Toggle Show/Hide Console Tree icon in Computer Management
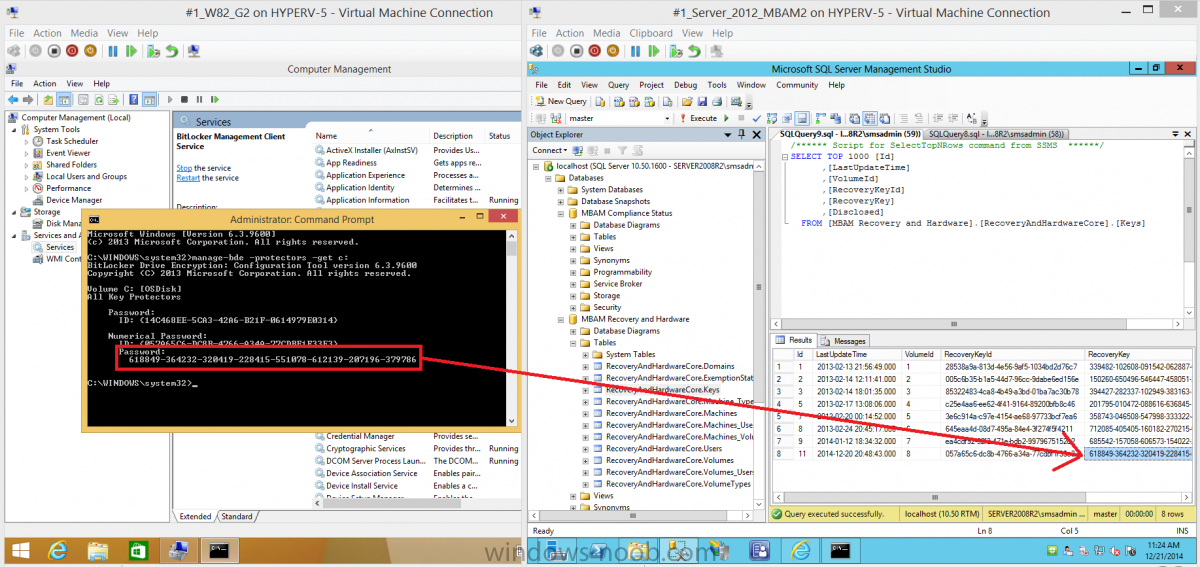The width and height of the screenshot is (1200, 567). click(x=64, y=99)
